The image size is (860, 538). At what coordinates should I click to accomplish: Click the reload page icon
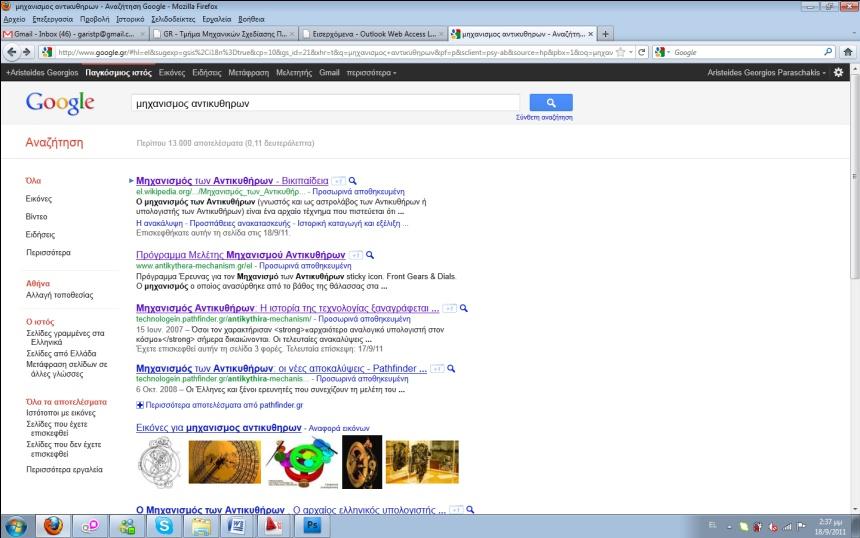point(641,52)
